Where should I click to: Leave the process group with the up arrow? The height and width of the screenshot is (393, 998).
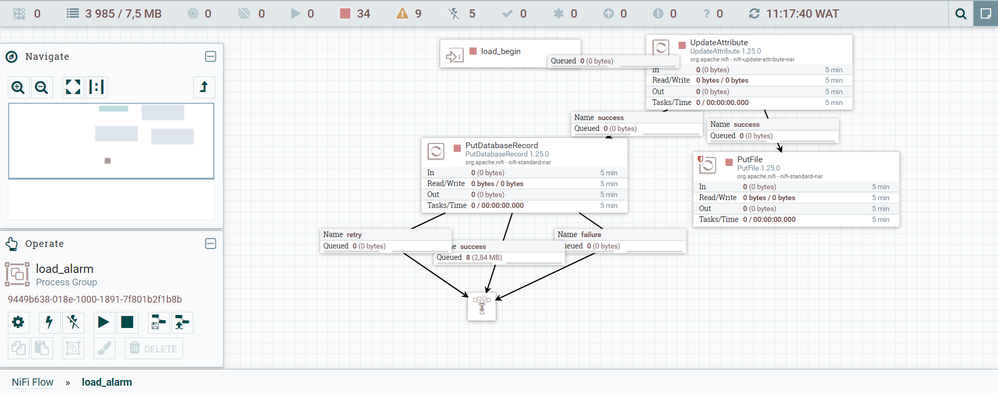pos(204,87)
